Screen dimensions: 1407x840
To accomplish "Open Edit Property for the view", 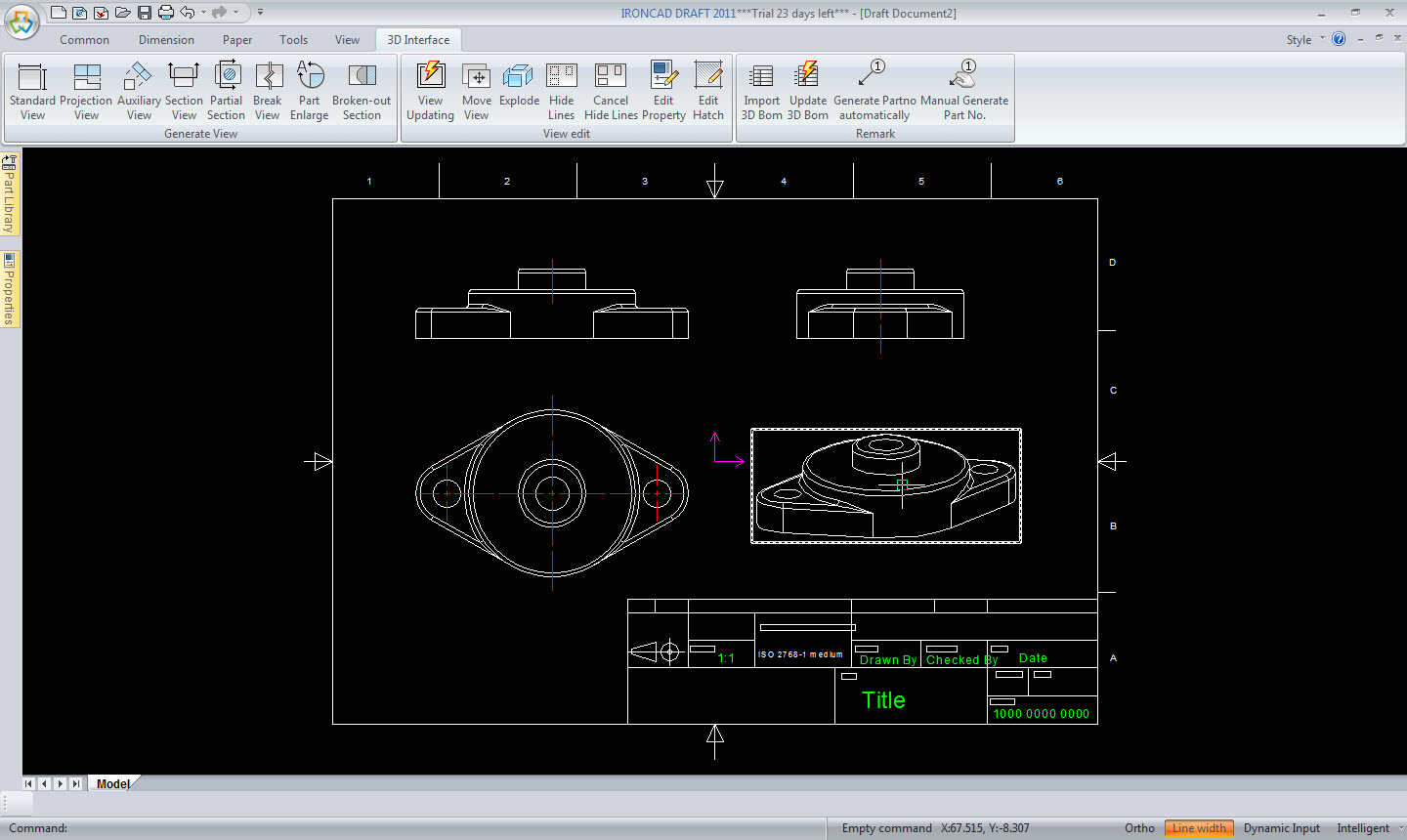I will point(663,91).
